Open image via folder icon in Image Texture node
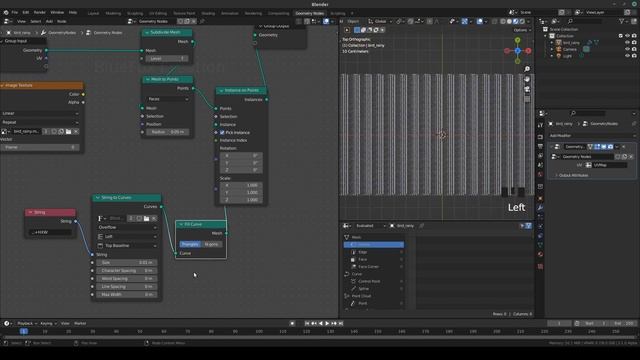This screenshot has height=360, width=640. pyautogui.click(x=69, y=131)
